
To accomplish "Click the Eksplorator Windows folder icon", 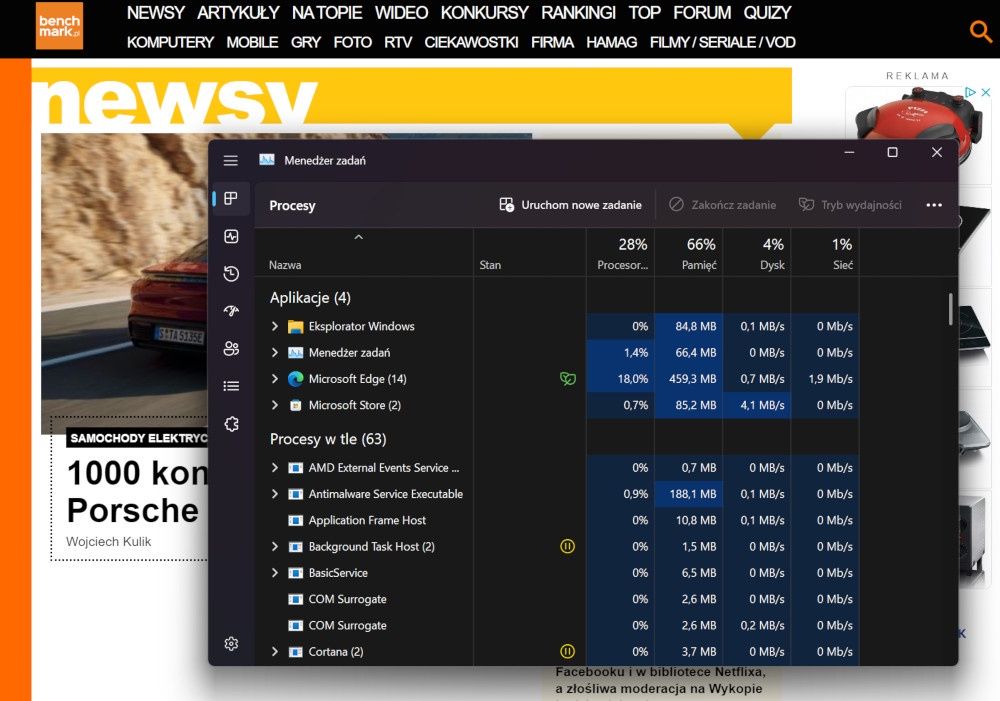I will 295,327.
